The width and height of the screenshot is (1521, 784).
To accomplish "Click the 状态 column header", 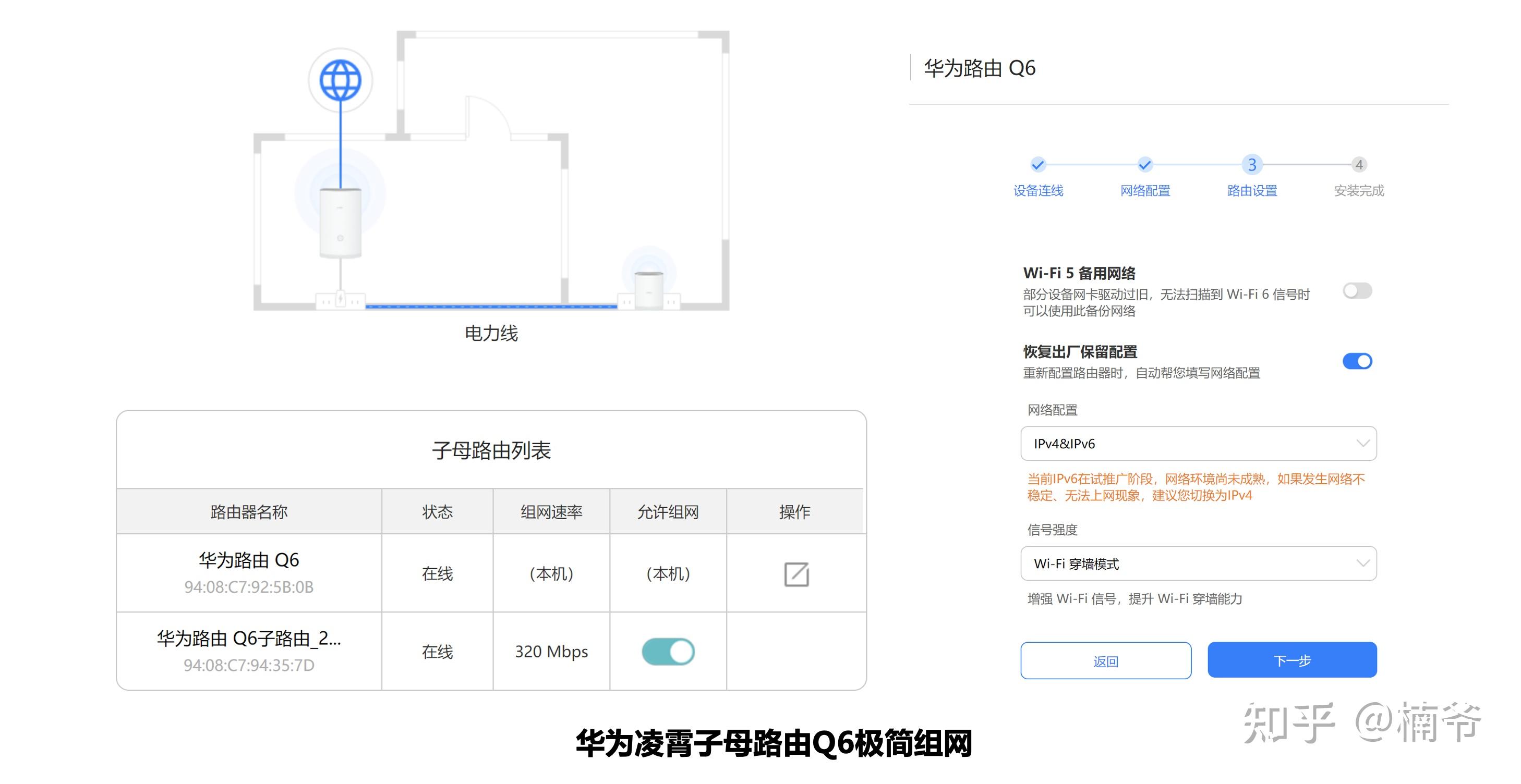I will coord(437,511).
